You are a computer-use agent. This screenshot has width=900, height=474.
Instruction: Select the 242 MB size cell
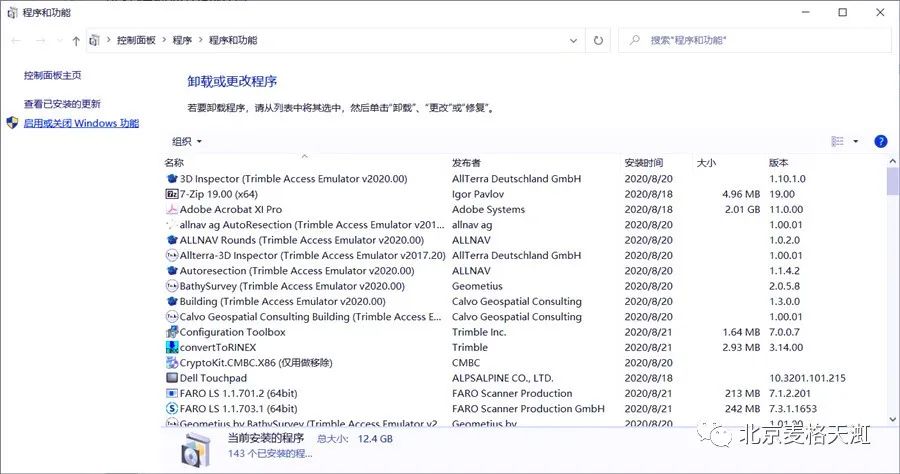pyautogui.click(x=743, y=409)
